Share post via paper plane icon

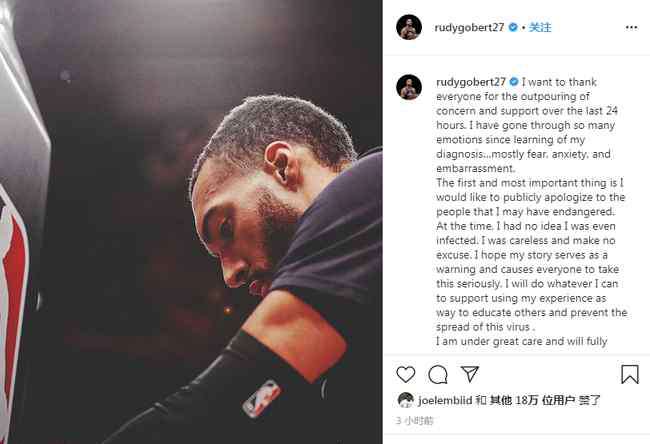pos(470,374)
